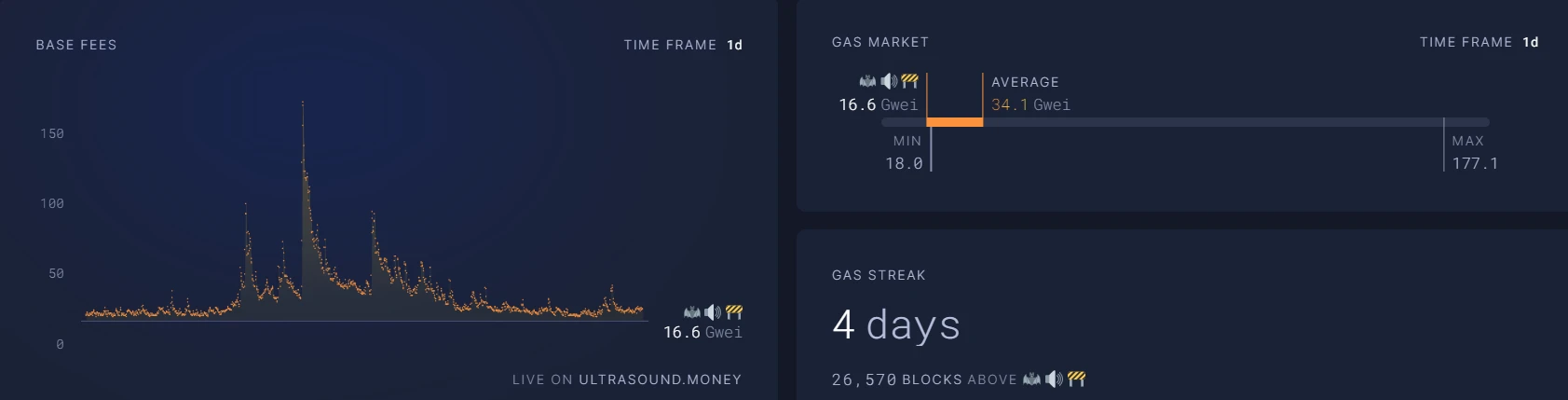Screen dimensions: 1568x400
Task: Click the MAX 177.1 marker label
Action: 1474,153
